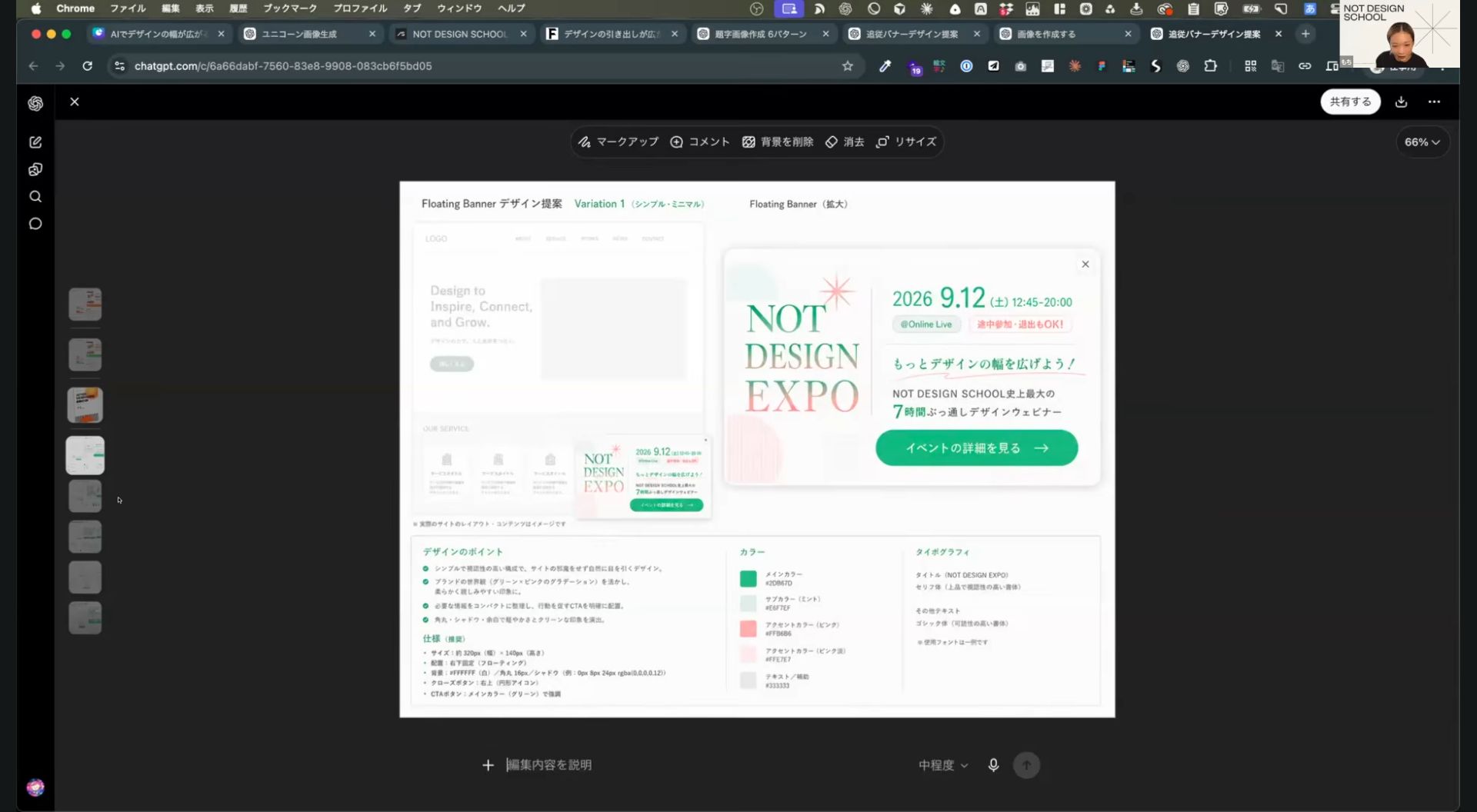Screen dimensions: 1477x812
Task: Open the Chrome extensions puzzle icon
Action: pos(1210,66)
